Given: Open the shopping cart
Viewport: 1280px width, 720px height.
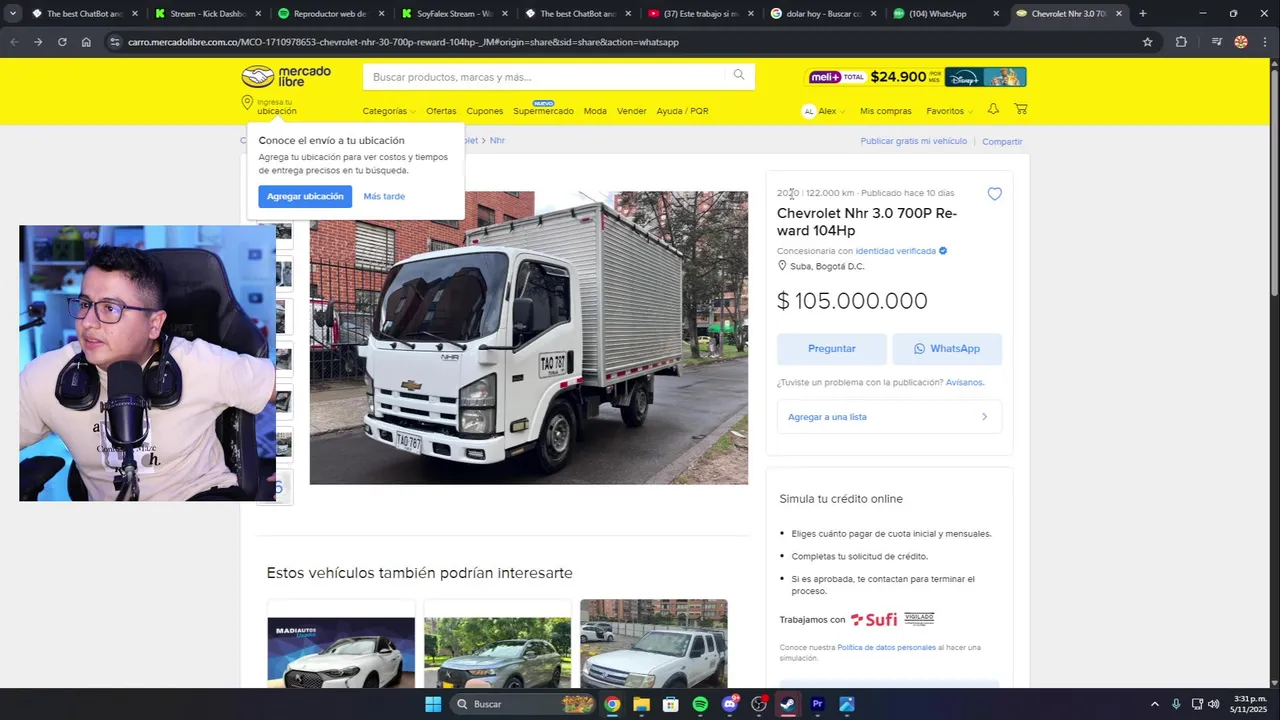Looking at the screenshot, I should [1020, 109].
